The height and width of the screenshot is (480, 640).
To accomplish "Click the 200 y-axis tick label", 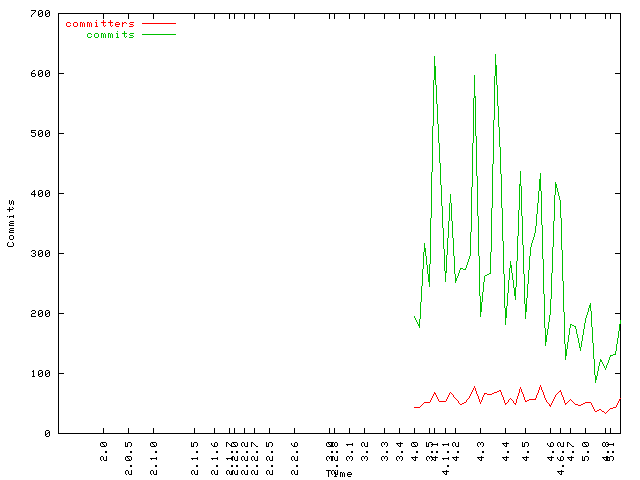I will pyautogui.click(x=40, y=314).
